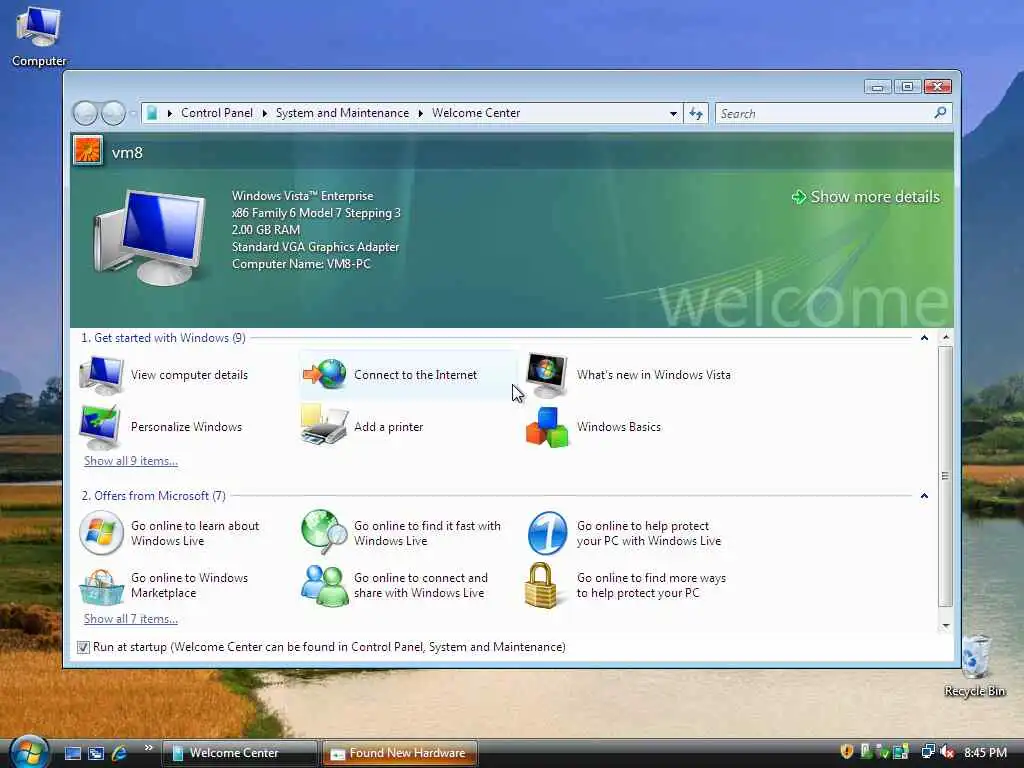Click the Windows Start orb
Viewport: 1024px width, 768px height.
click(x=29, y=752)
